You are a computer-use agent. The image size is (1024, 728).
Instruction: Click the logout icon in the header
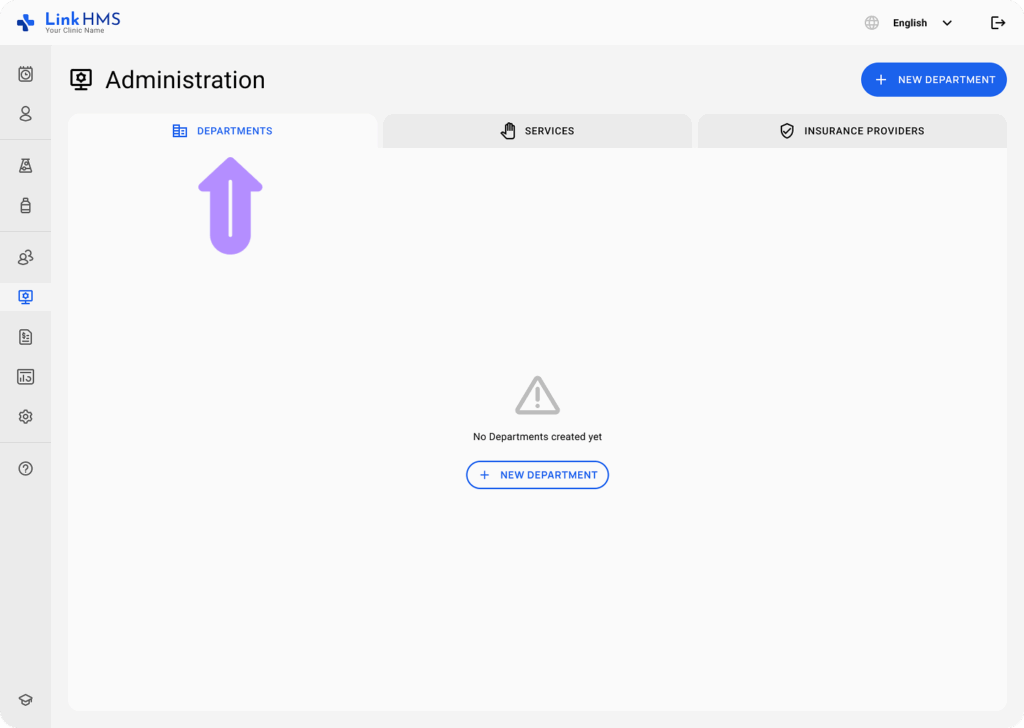[997, 23]
